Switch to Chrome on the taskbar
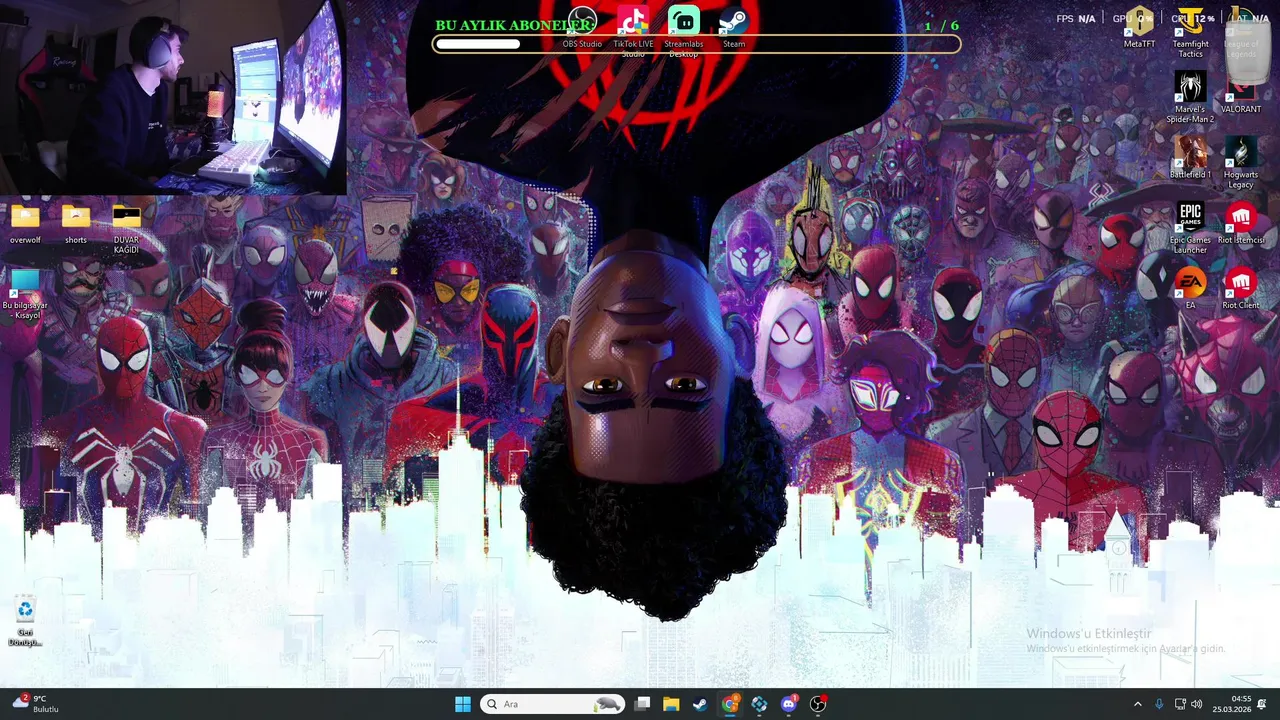Screen dimensions: 1280x720 (x=730, y=704)
